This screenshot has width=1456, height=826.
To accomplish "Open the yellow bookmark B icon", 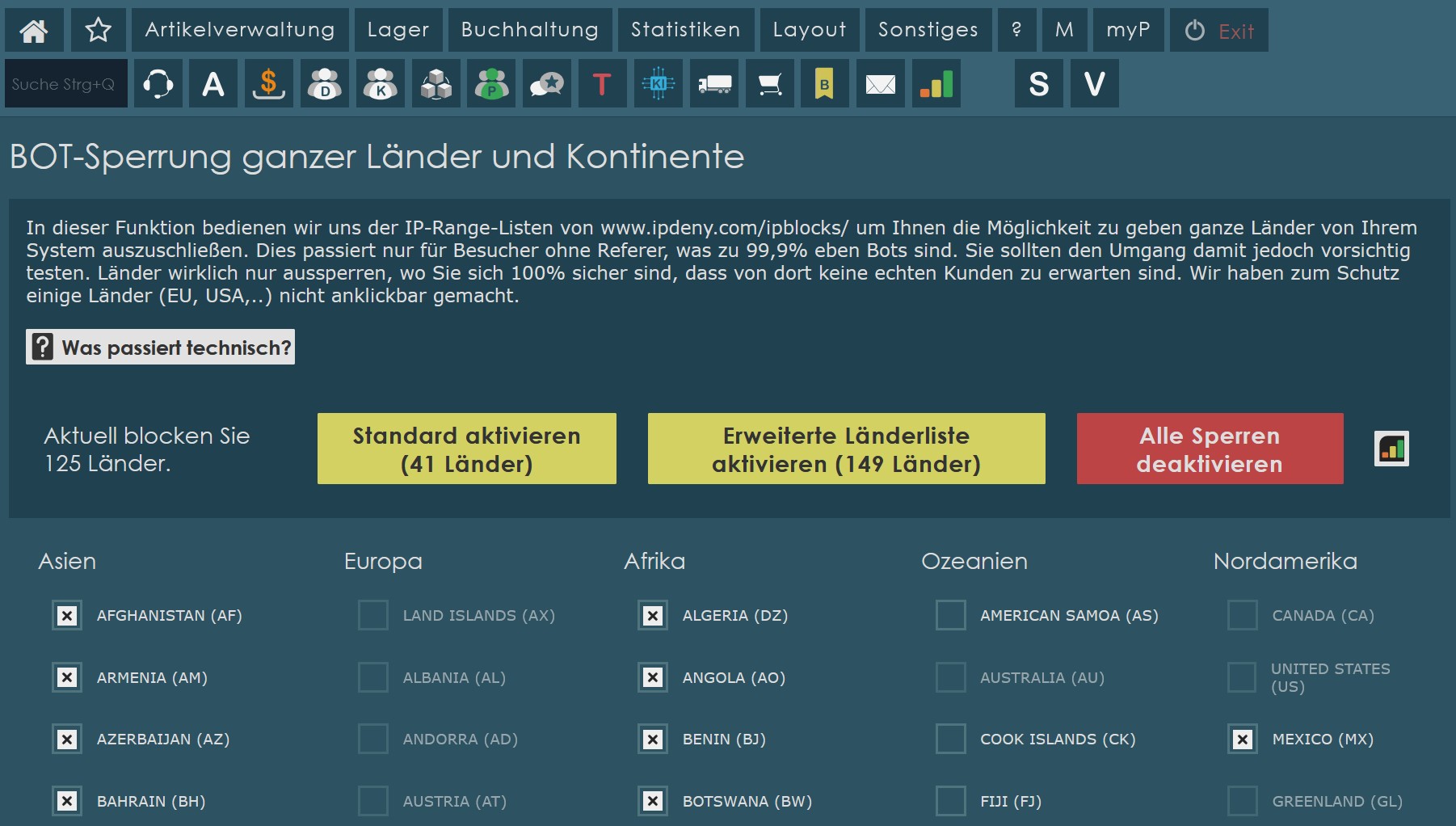I will [x=825, y=83].
